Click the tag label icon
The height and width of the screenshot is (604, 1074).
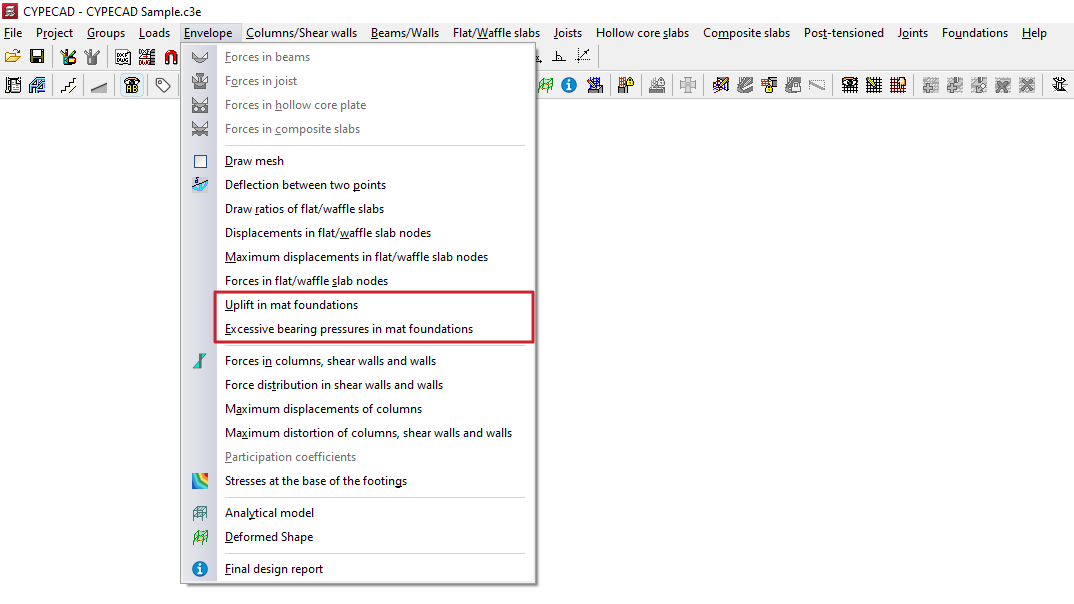point(162,85)
